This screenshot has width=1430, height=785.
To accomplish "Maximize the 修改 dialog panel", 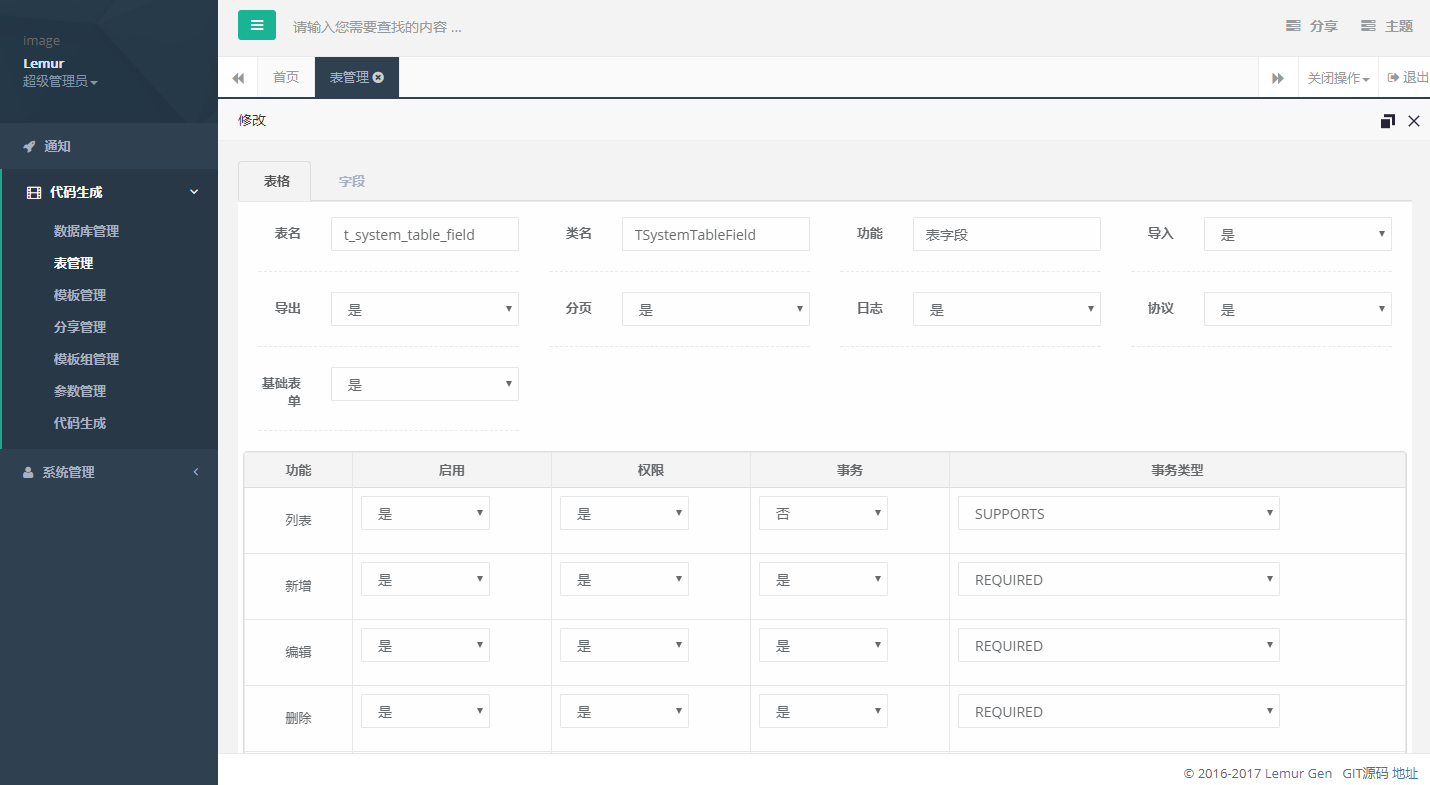I will click(x=1387, y=121).
